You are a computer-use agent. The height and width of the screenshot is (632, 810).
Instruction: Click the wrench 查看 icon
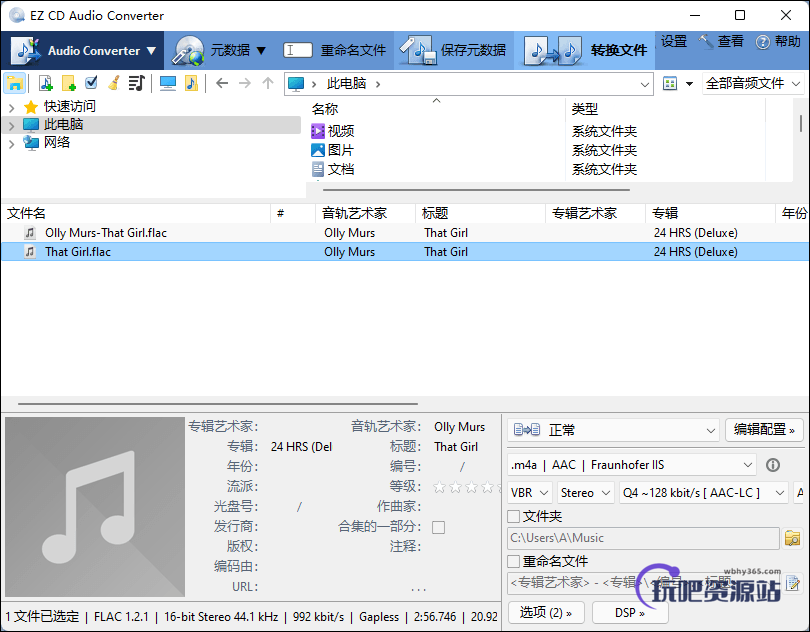click(706, 41)
